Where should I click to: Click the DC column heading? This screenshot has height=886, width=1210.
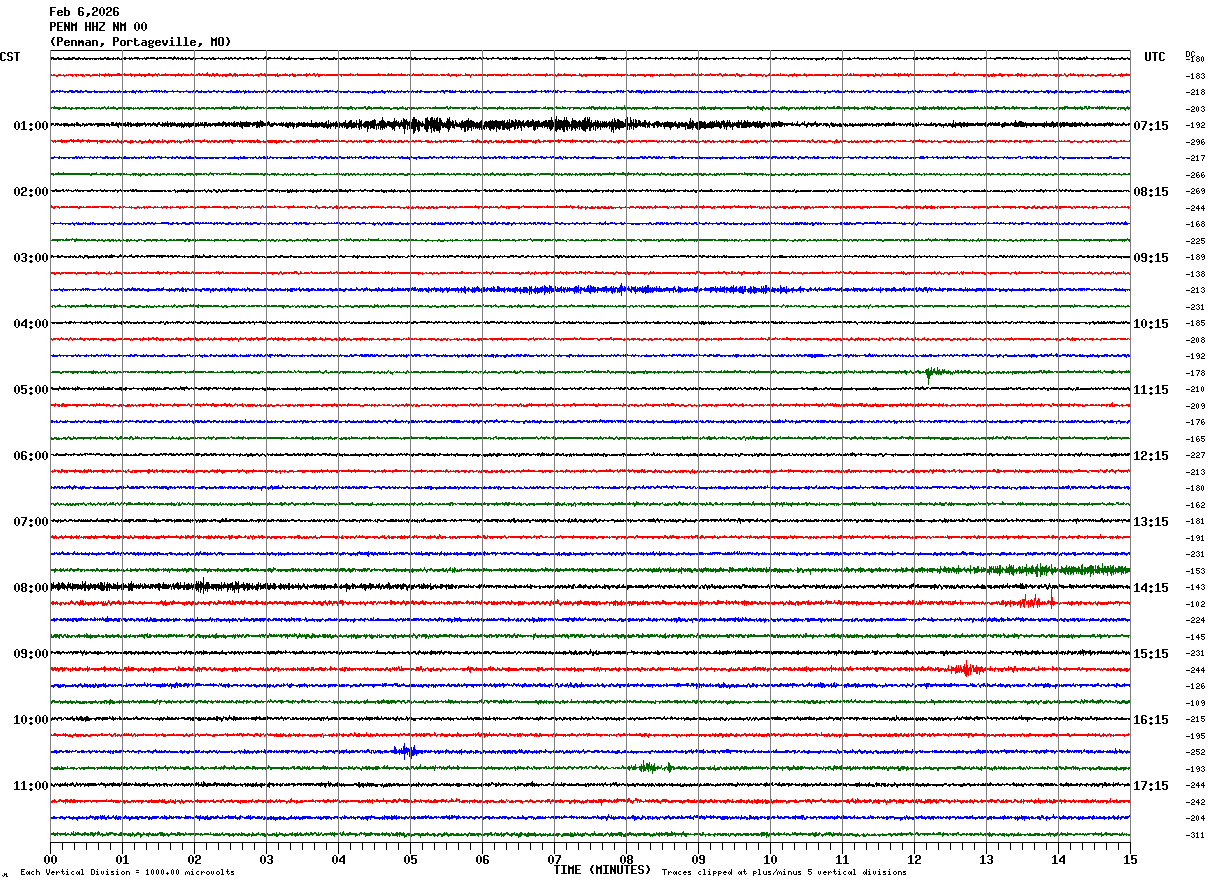1190,54
